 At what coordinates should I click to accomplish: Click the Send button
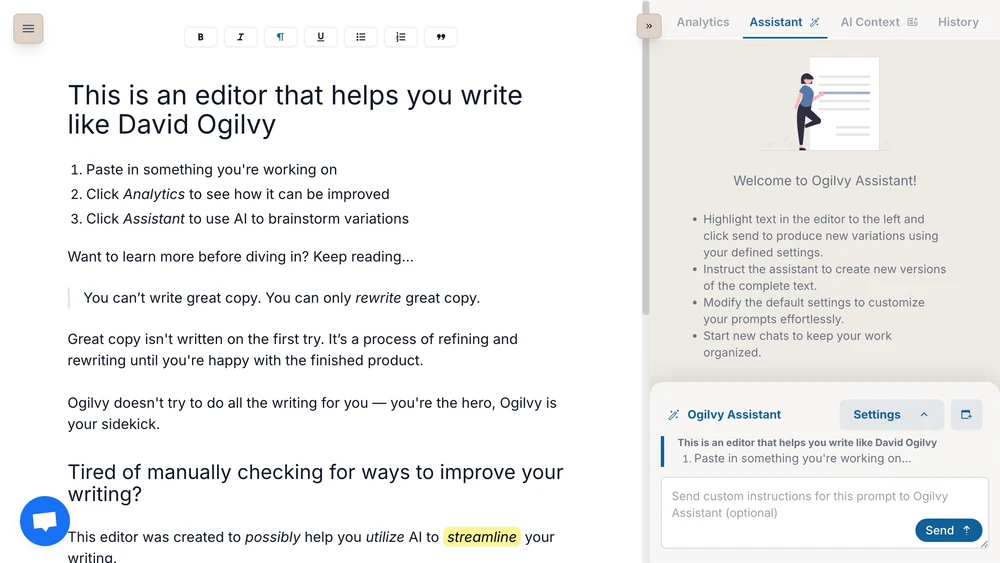click(948, 530)
